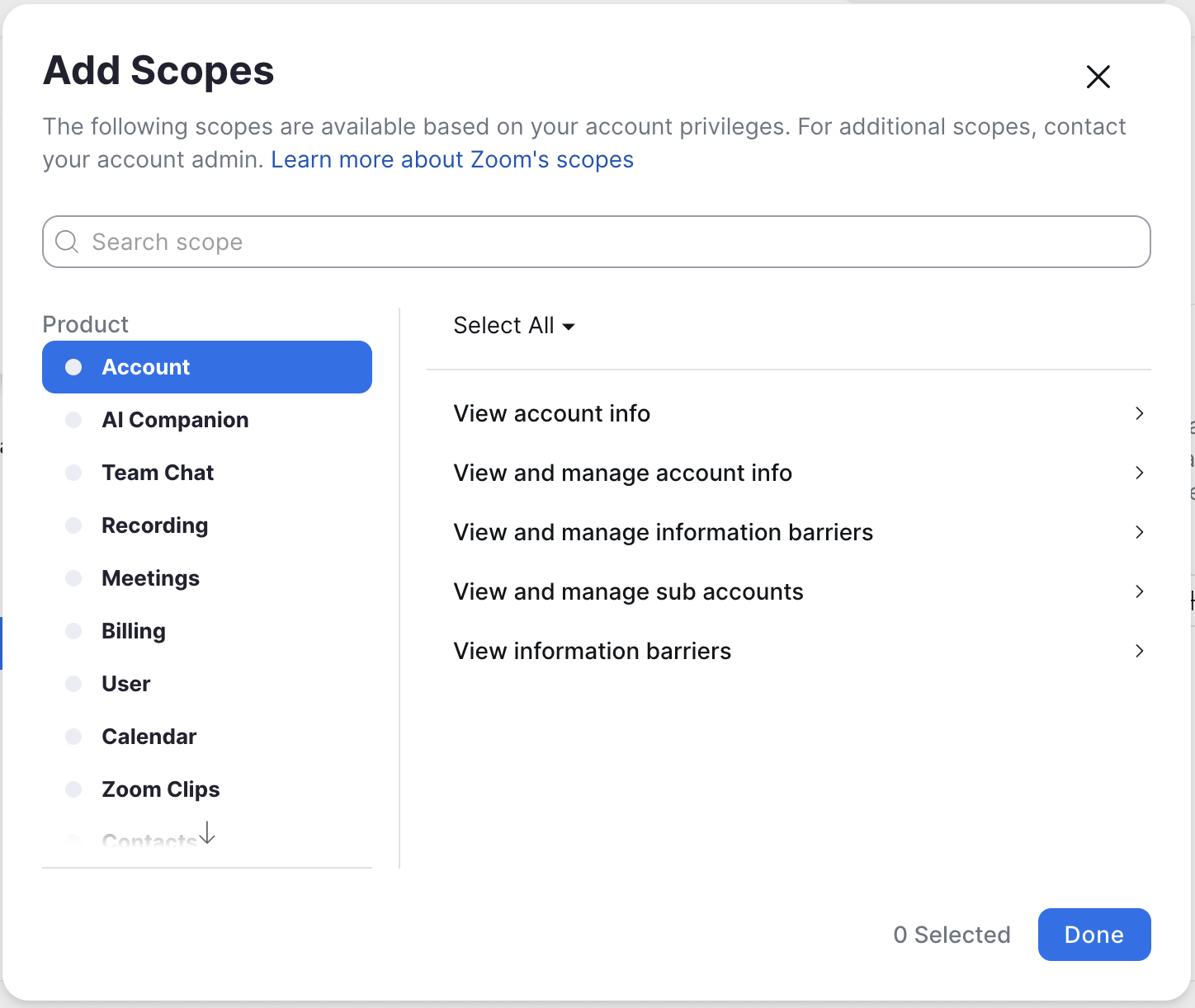Select the Calendar radio dot

coord(73,737)
